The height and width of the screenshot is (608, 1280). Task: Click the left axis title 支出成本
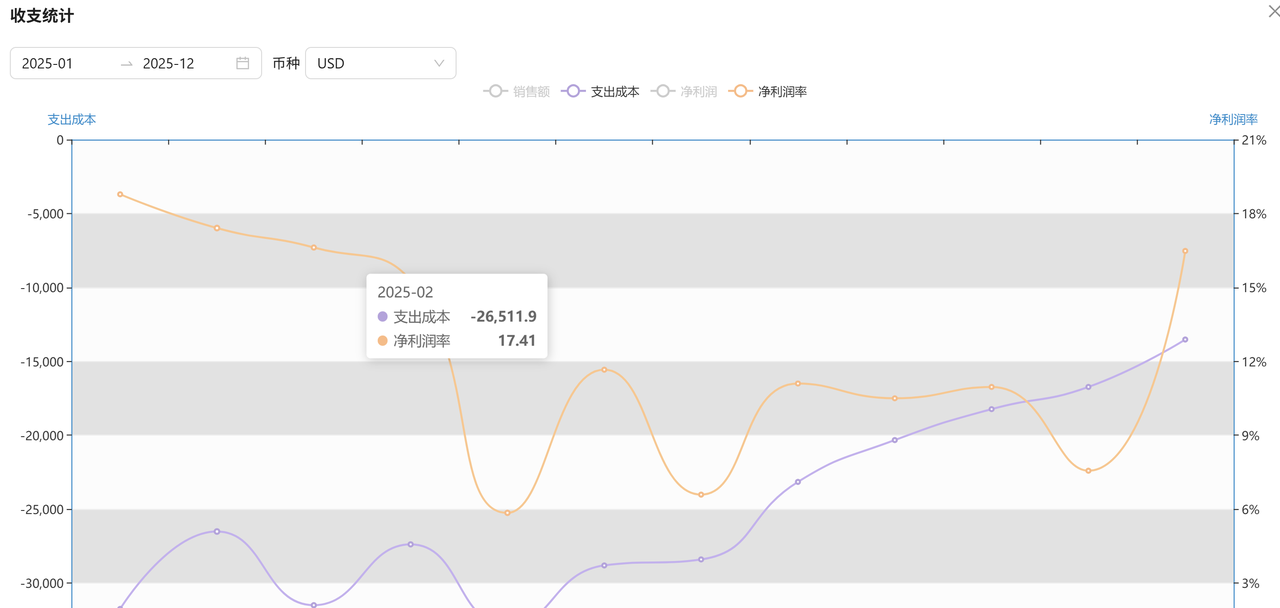pyautogui.click(x=72, y=119)
